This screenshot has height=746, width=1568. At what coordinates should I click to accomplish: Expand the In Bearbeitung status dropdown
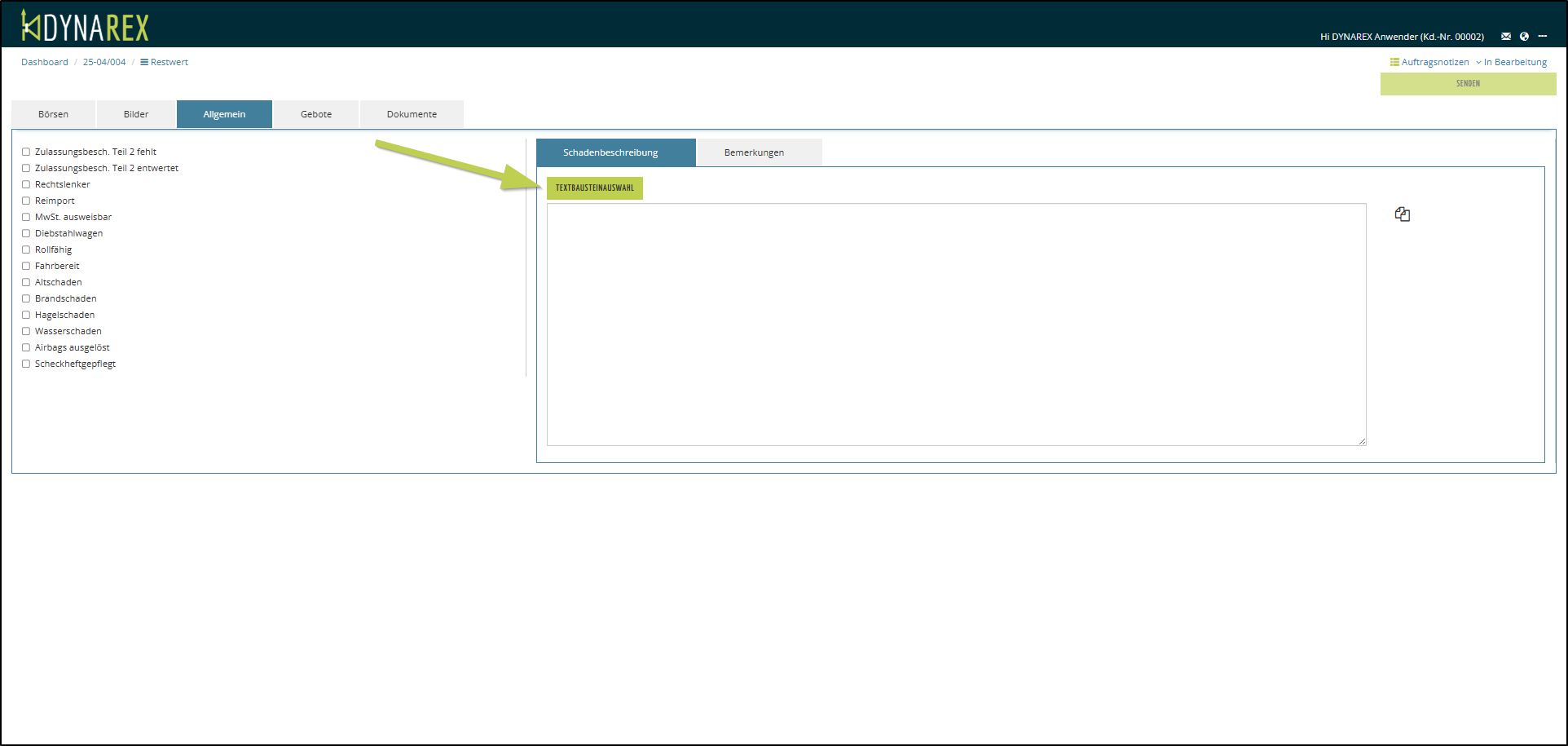click(1514, 62)
